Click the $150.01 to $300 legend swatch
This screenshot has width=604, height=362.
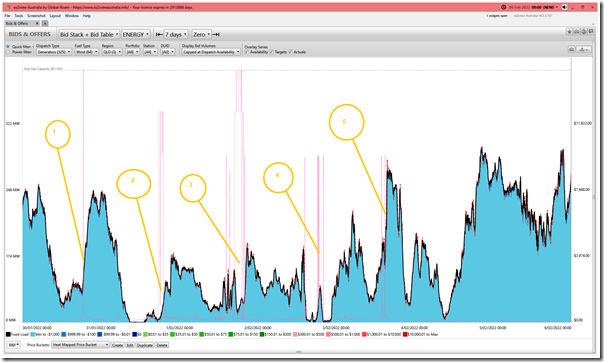262,334
